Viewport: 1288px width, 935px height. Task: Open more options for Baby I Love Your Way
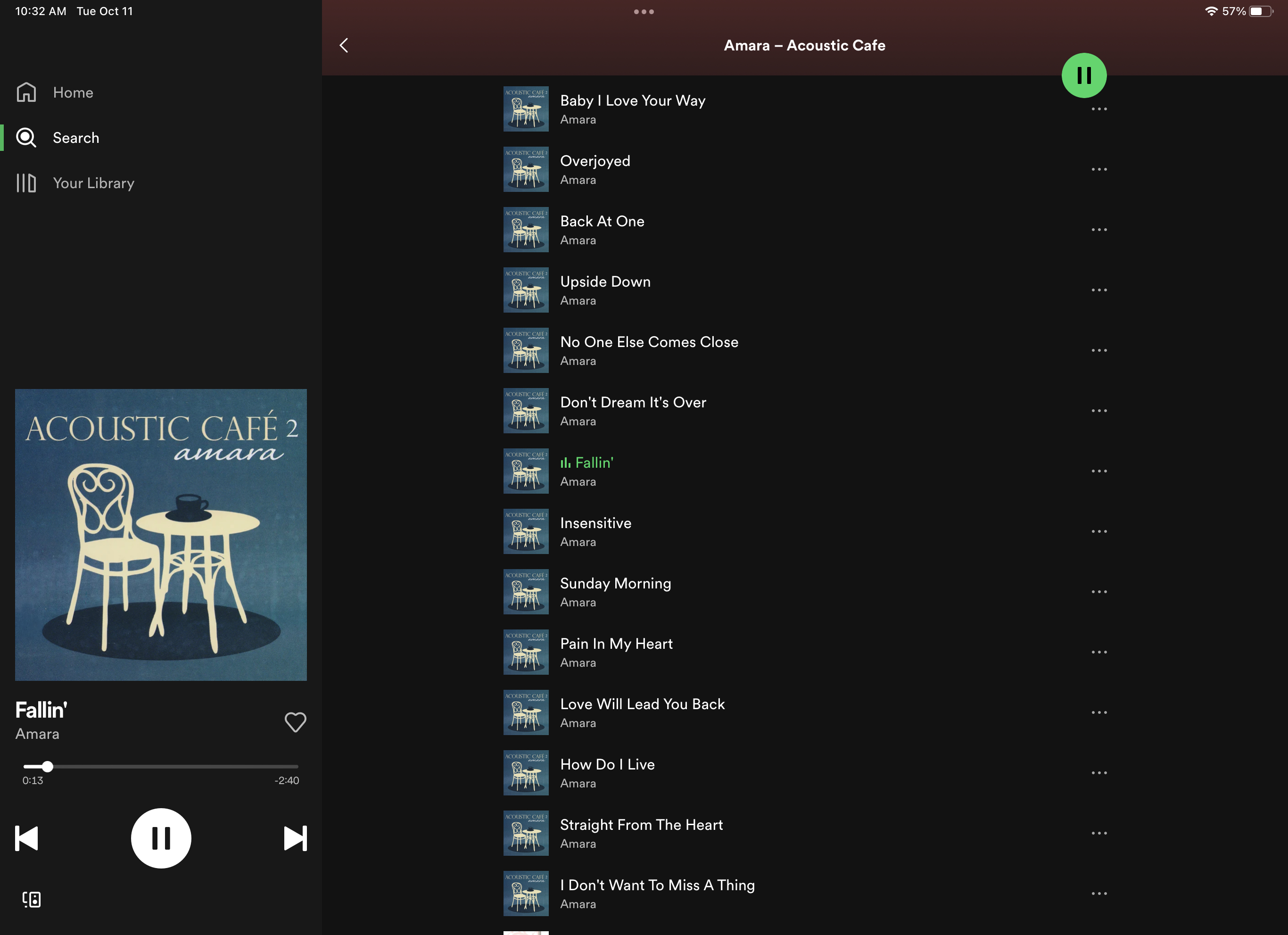coord(1099,109)
